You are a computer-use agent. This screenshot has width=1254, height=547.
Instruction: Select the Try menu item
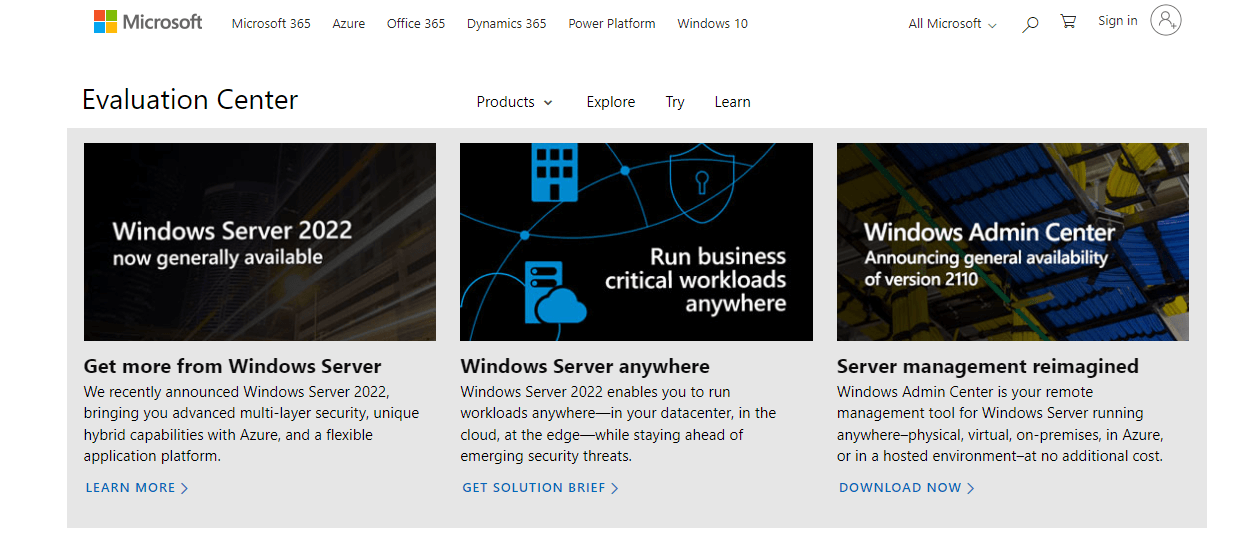coord(675,102)
